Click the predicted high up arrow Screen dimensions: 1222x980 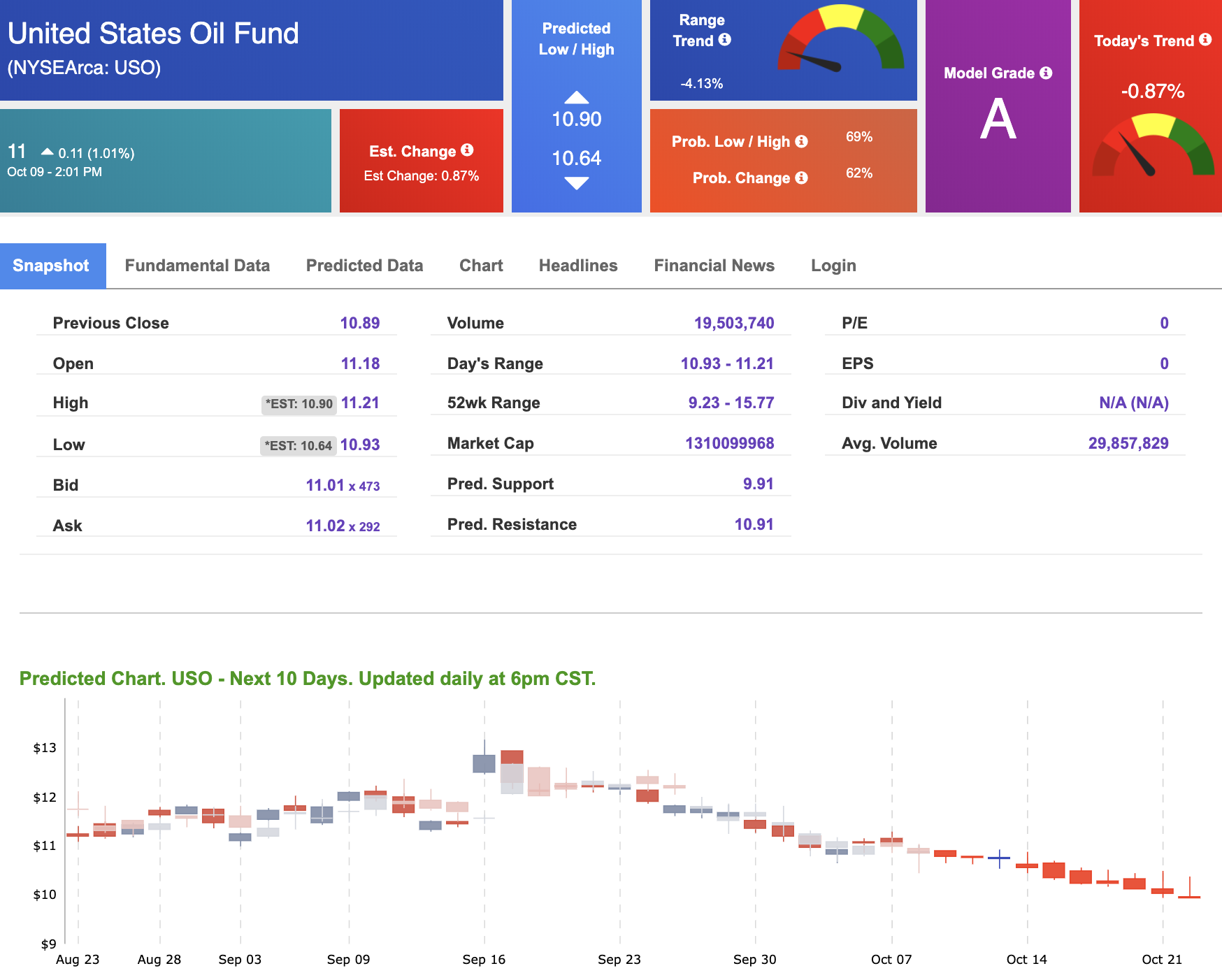coord(577,97)
